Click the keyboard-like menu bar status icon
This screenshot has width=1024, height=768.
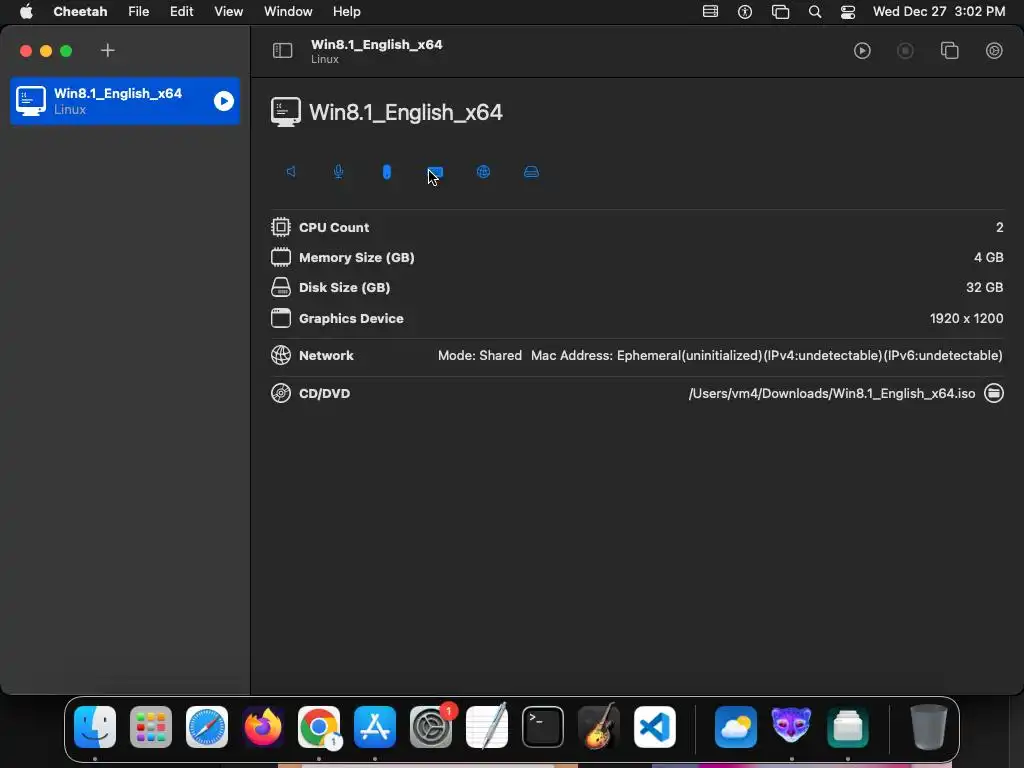711,12
